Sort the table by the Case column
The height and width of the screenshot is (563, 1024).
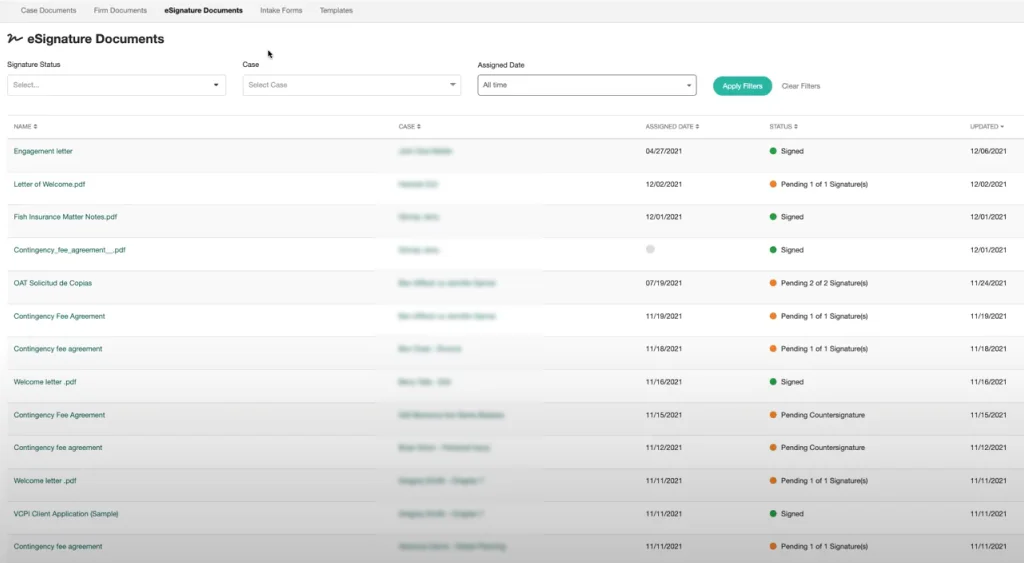(409, 127)
